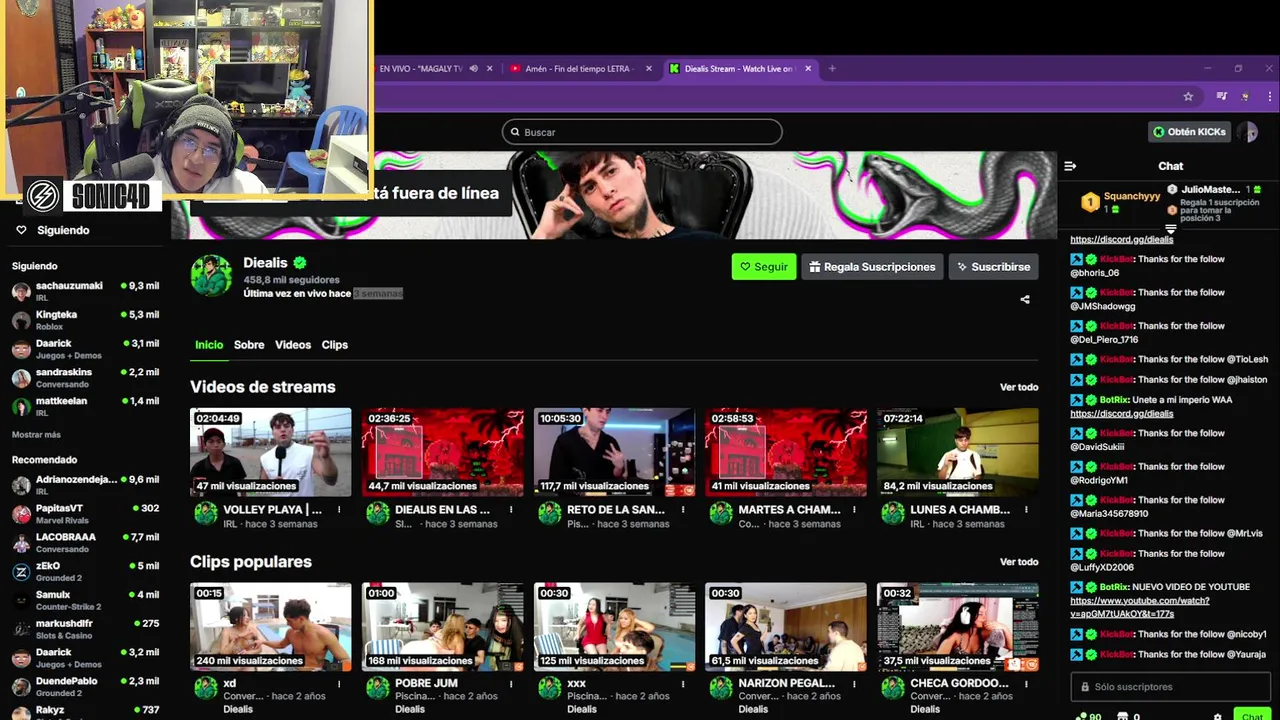1280x720 pixels.
Task: Open three-dot menu for the xxx clip
Action: coord(683,684)
